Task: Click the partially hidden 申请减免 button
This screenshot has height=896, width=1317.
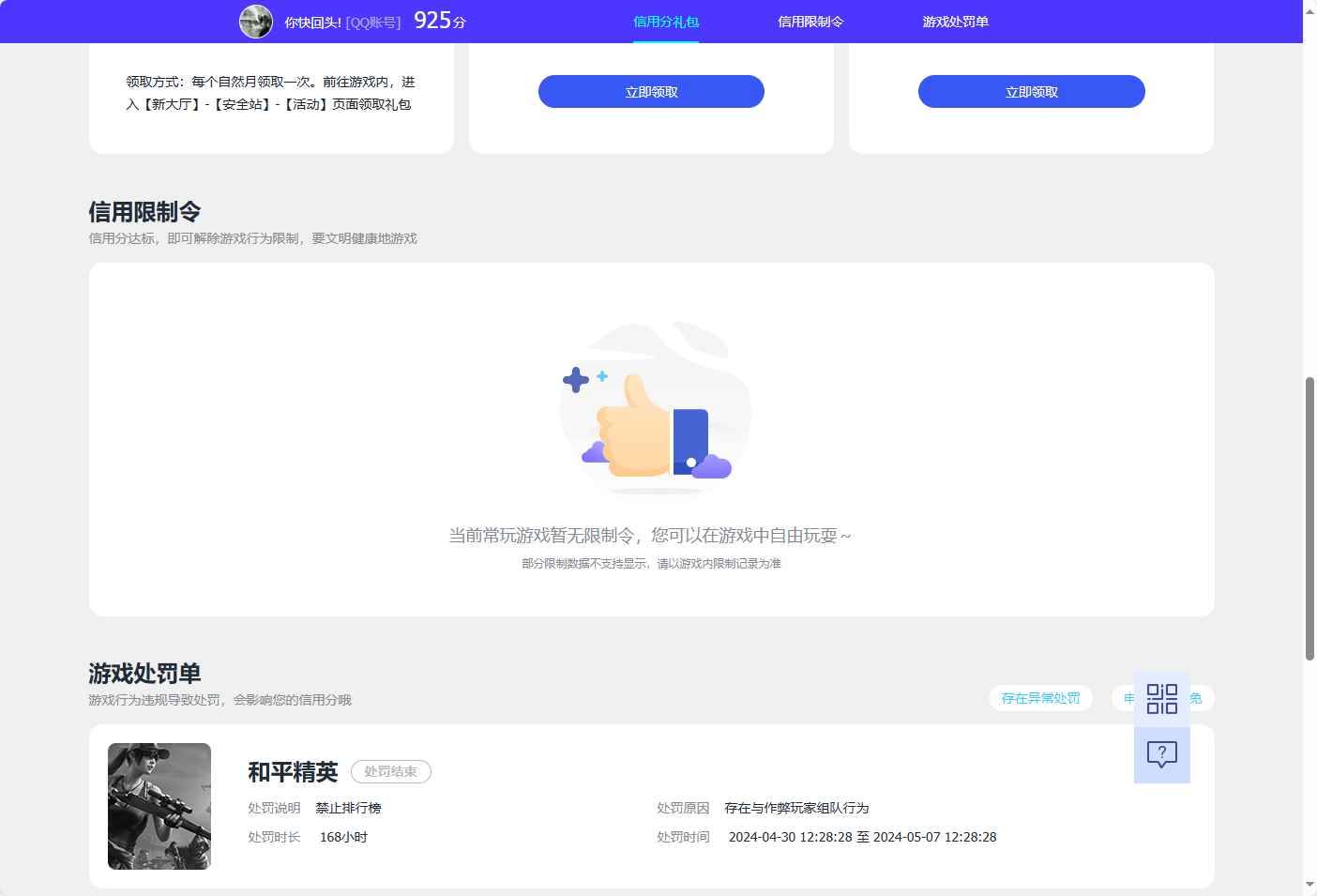Action: point(1129,698)
